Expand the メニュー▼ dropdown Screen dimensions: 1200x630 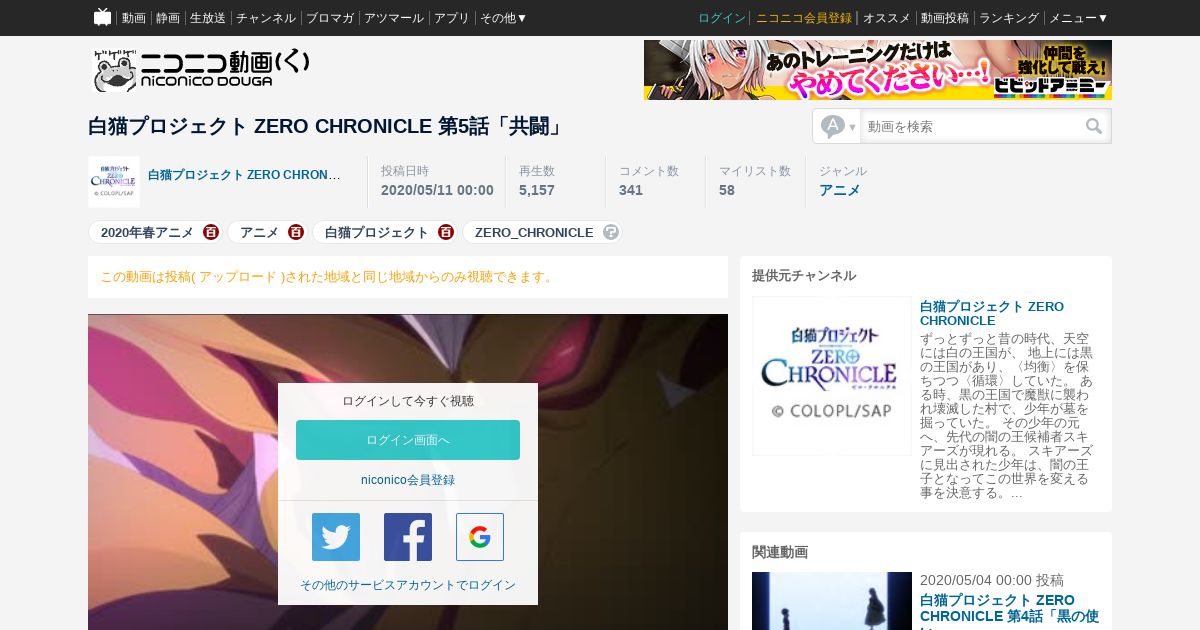[x=1079, y=18]
